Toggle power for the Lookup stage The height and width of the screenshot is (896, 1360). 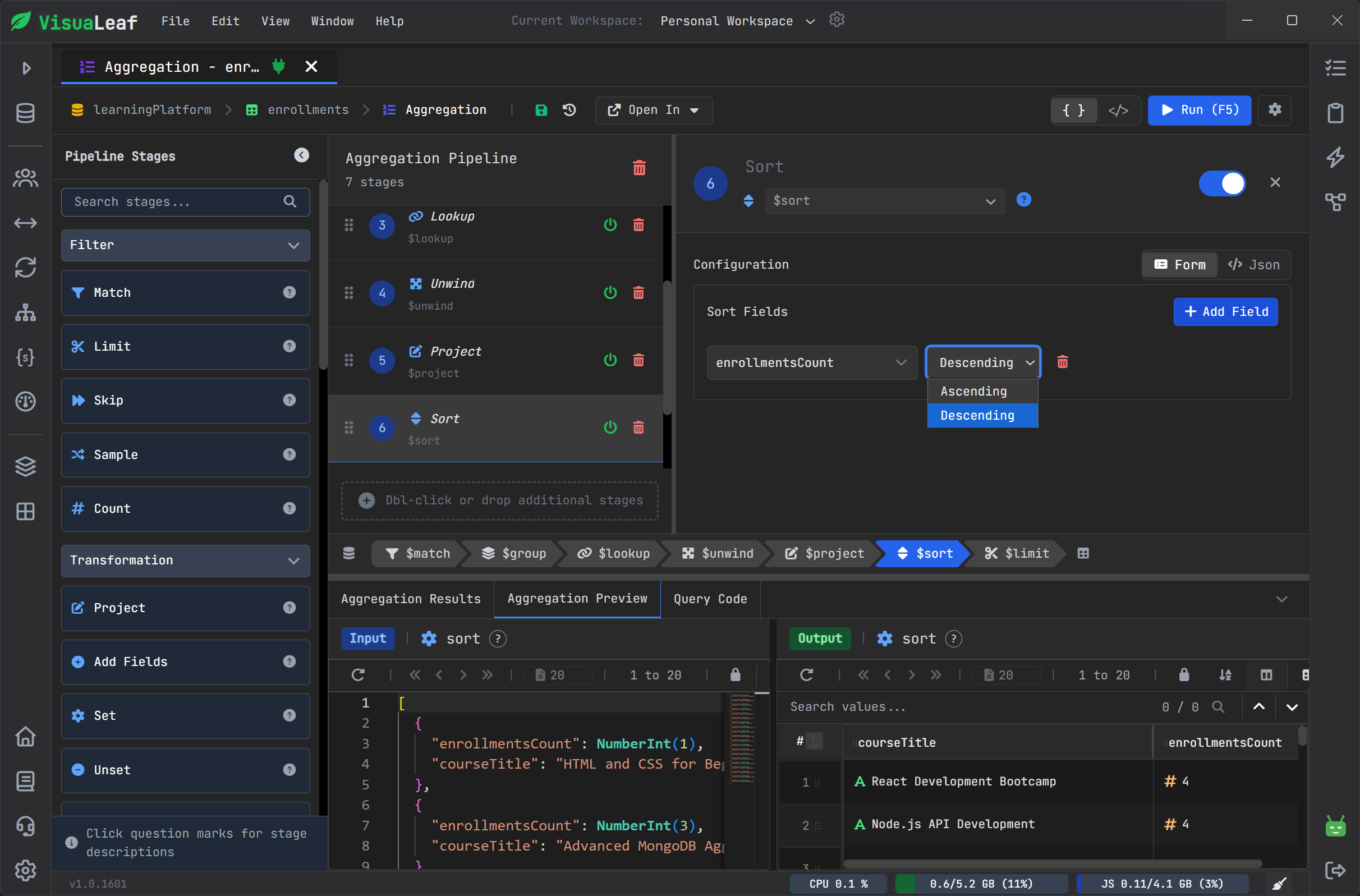pos(610,225)
